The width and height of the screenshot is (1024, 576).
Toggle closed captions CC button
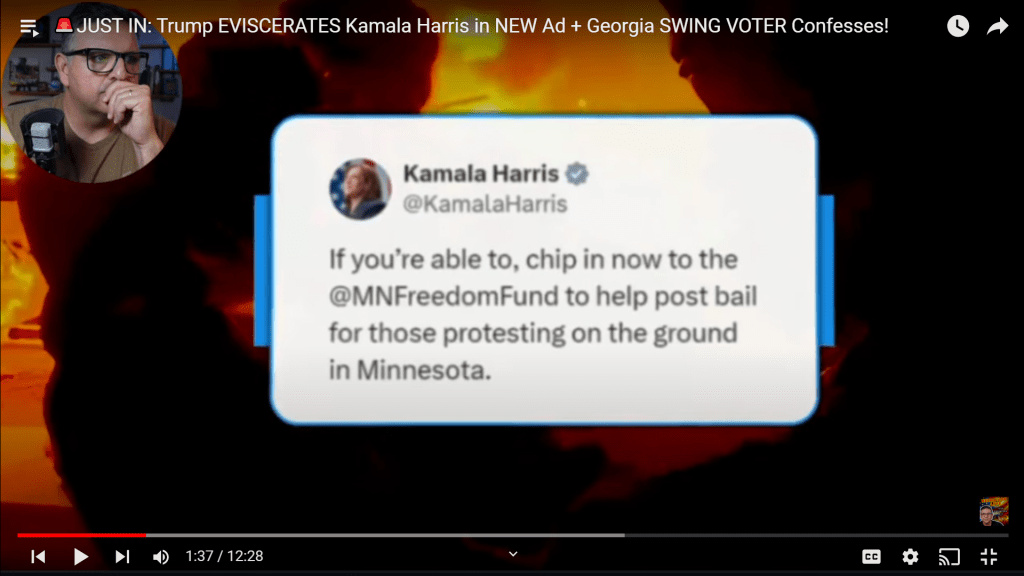pos(871,556)
